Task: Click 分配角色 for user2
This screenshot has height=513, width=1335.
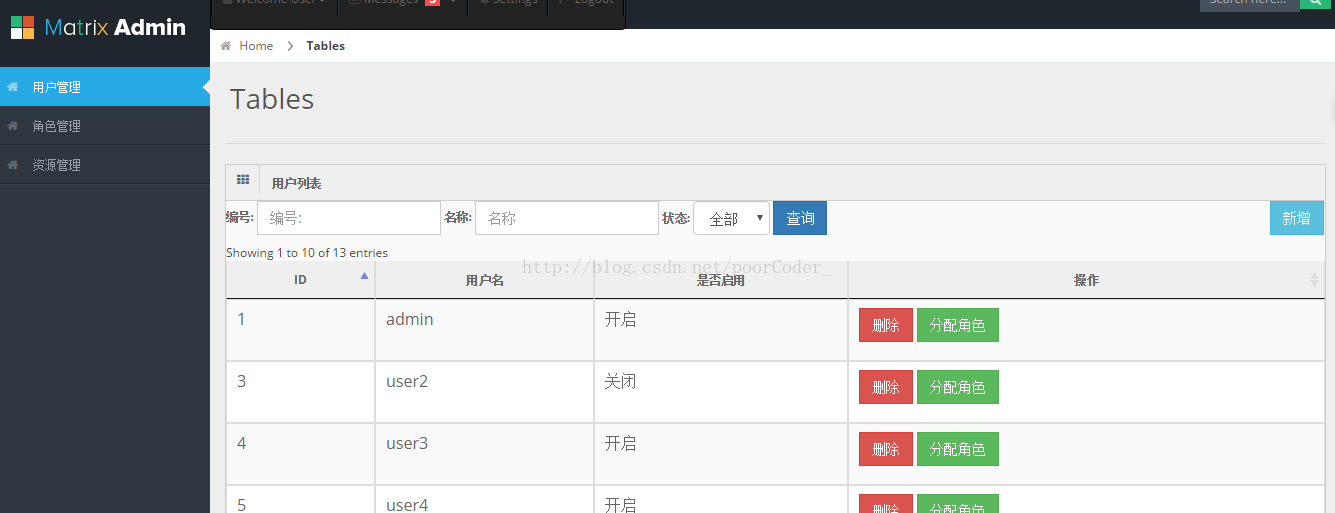Action: point(958,387)
